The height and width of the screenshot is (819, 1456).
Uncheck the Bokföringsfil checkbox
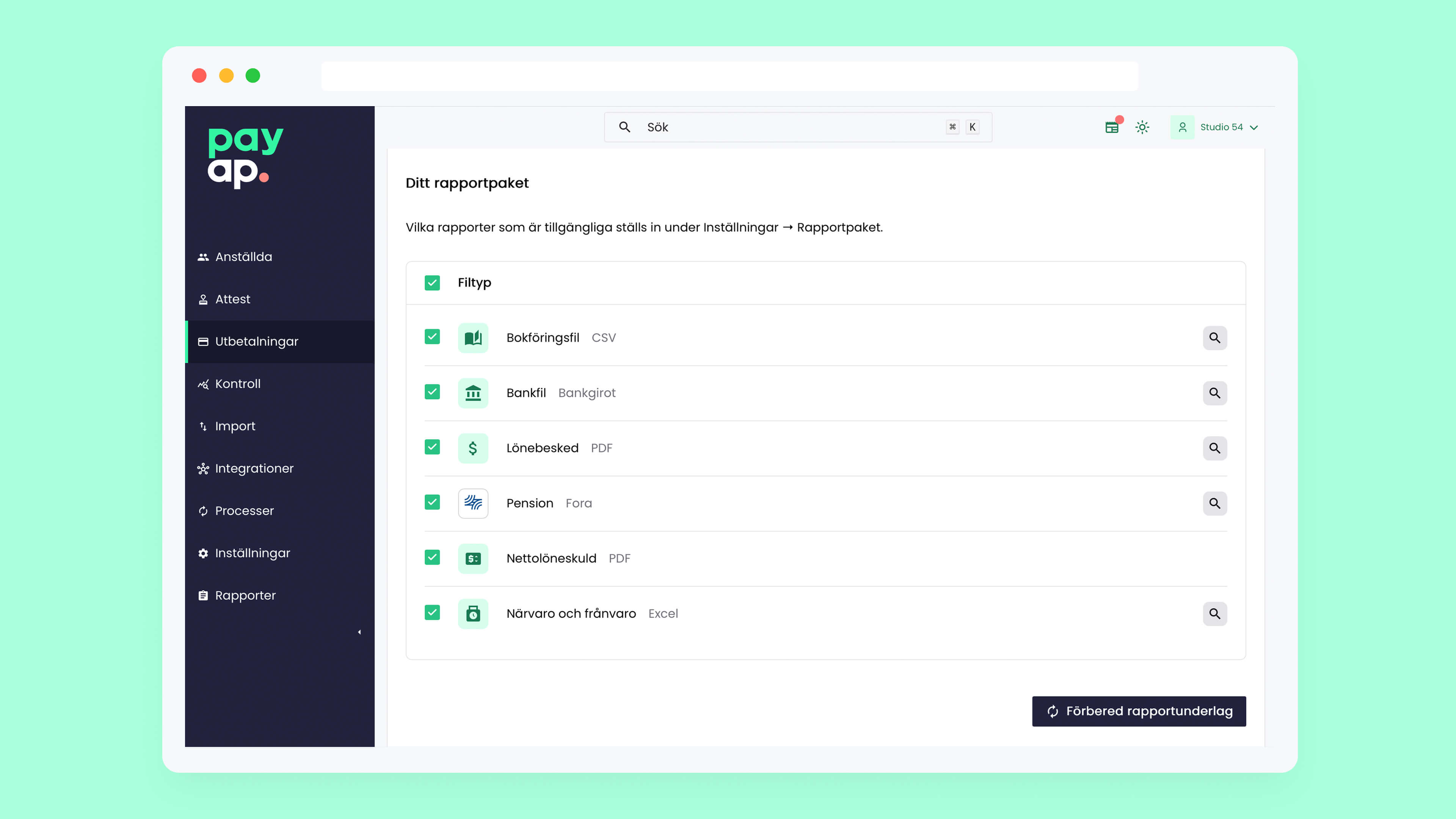[x=432, y=337]
